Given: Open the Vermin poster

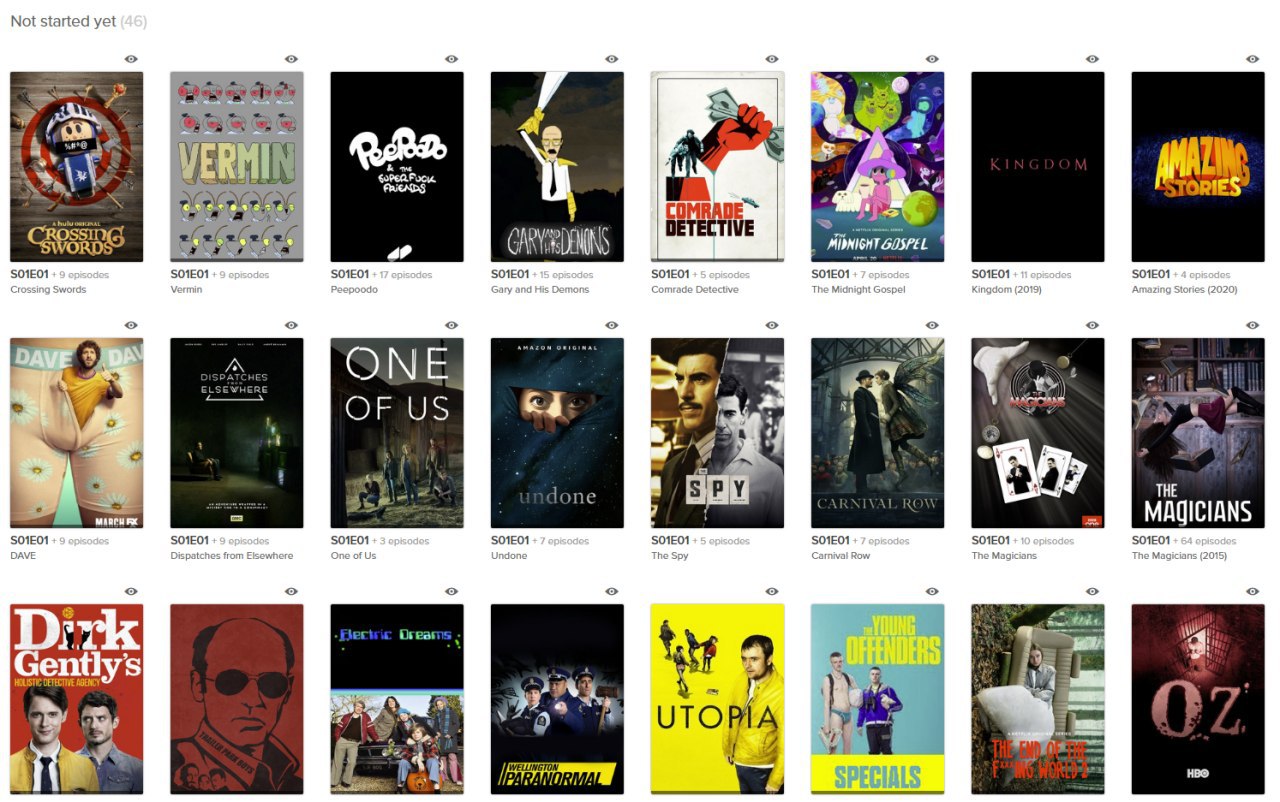Looking at the screenshot, I should 237,167.
